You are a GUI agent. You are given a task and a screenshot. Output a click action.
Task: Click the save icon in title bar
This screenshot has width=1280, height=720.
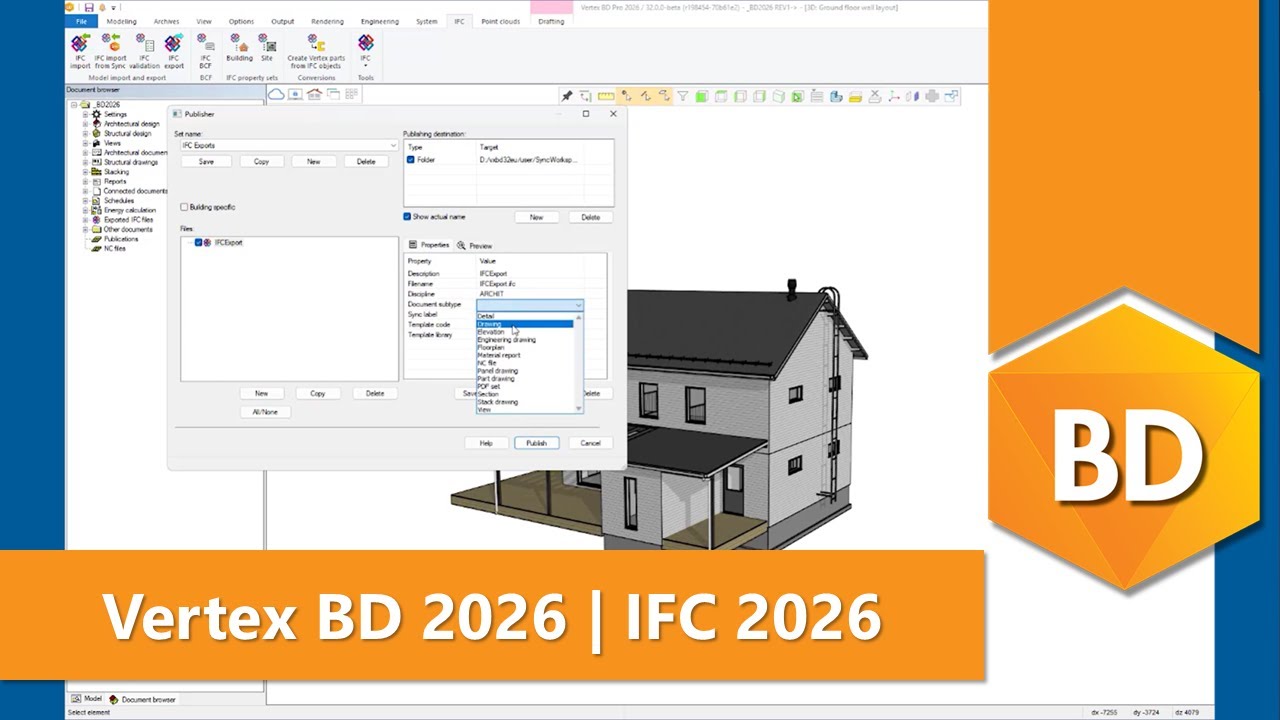coord(88,7)
